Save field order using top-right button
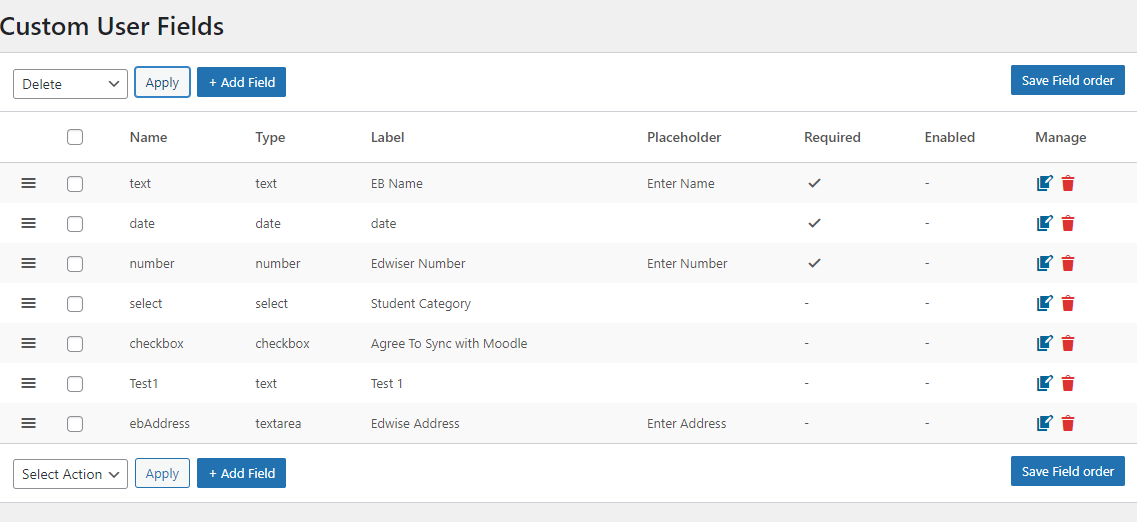Viewport: 1137px width, 522px height. [x=1067, y=80]
